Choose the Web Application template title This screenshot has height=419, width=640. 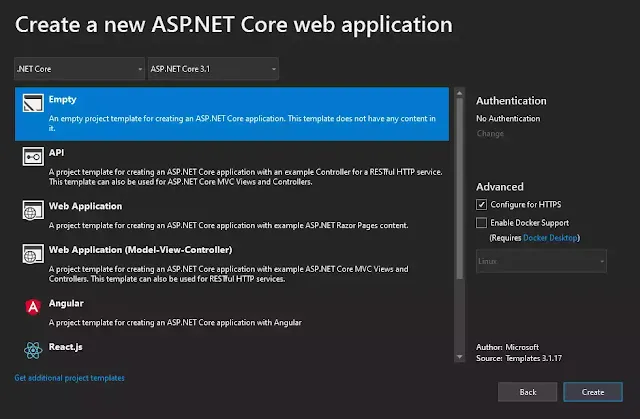tap(85, 206)
